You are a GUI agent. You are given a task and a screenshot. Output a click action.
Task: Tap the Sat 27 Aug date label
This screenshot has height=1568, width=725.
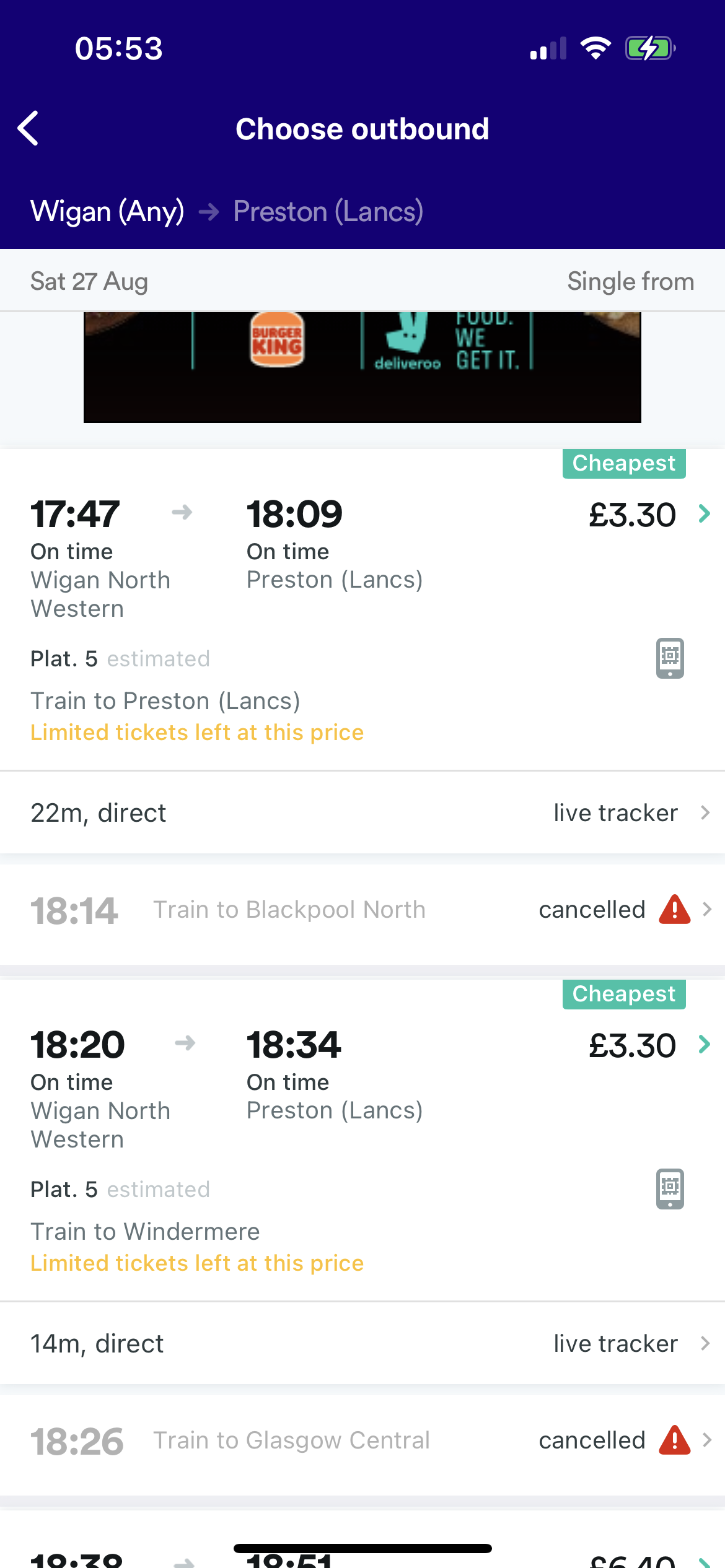pos(89,282)
